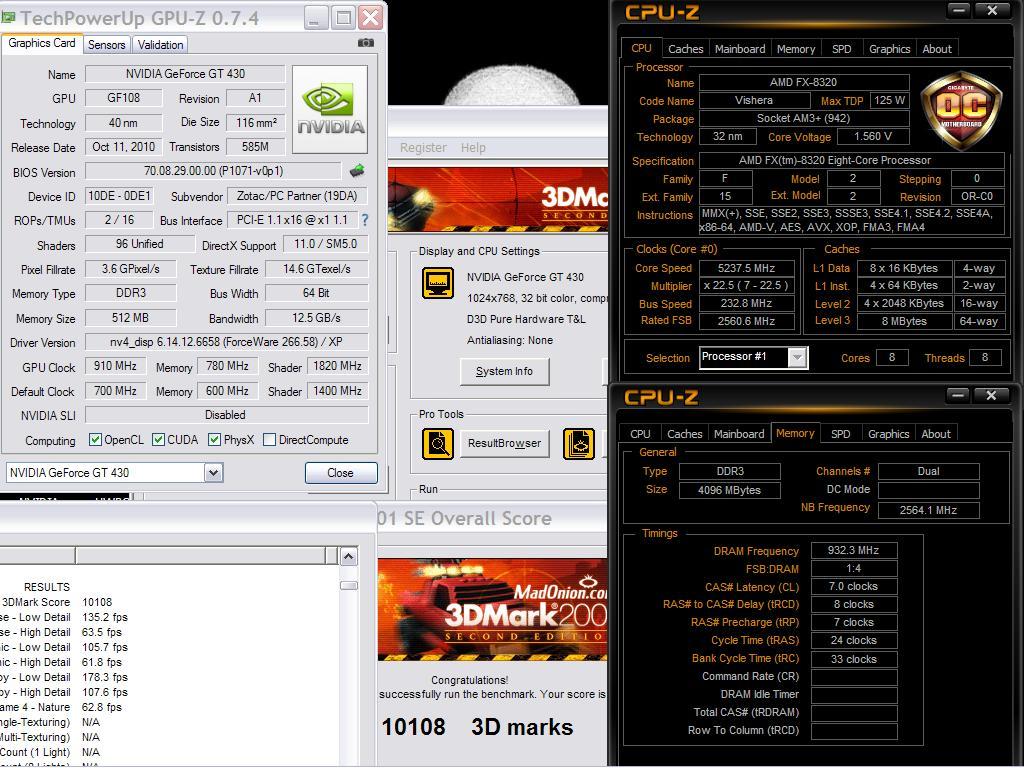Click the GPU Clock 910 MHz value
Viewport: 1024px width, 768px height.
pos(116,366)
